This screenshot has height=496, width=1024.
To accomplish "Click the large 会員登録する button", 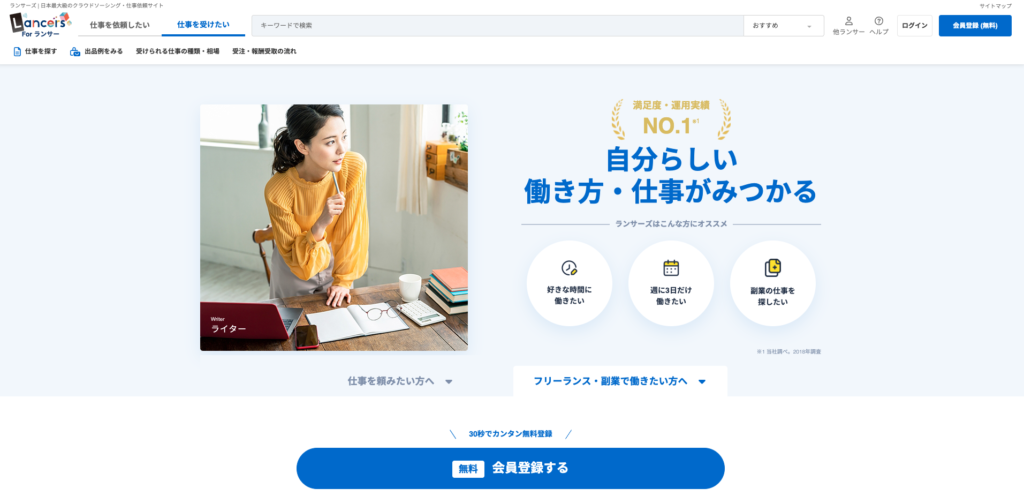I will point(510,468).
